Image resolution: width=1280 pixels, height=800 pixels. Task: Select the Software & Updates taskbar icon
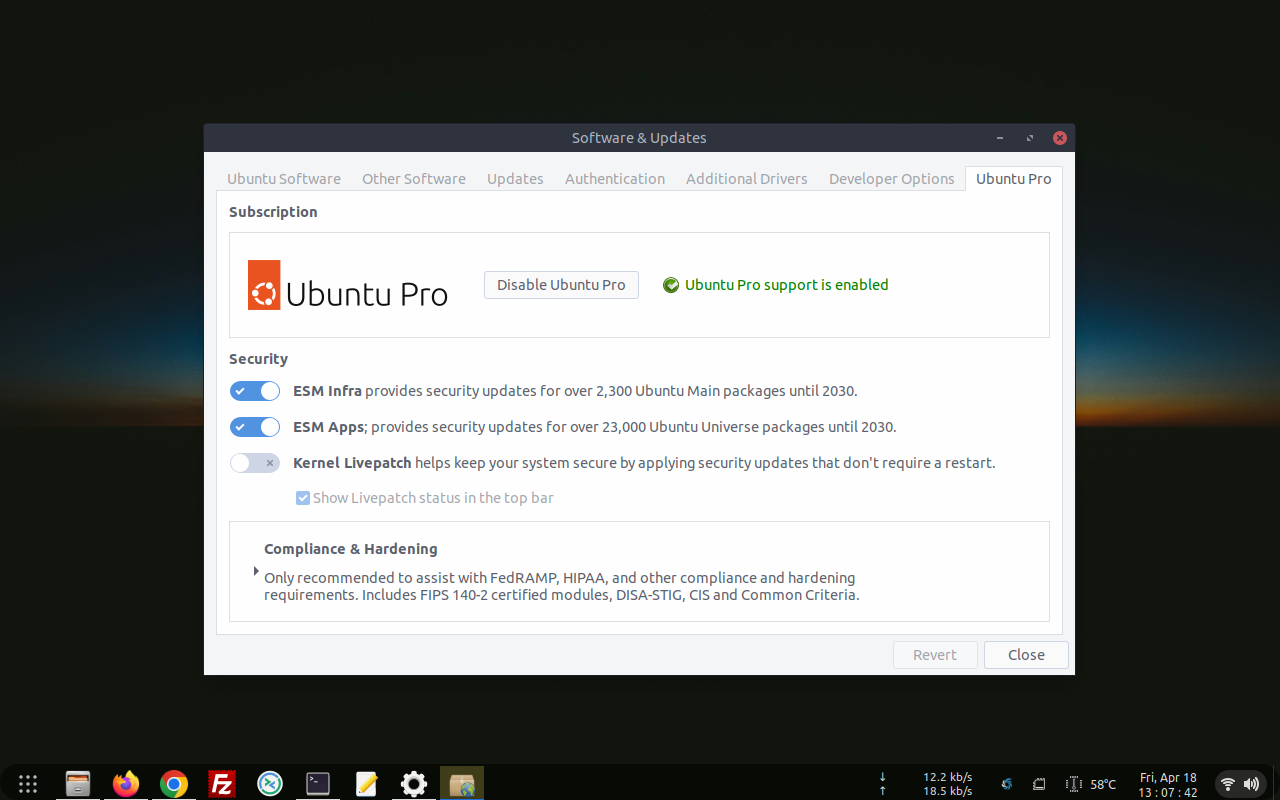(462, 784)
